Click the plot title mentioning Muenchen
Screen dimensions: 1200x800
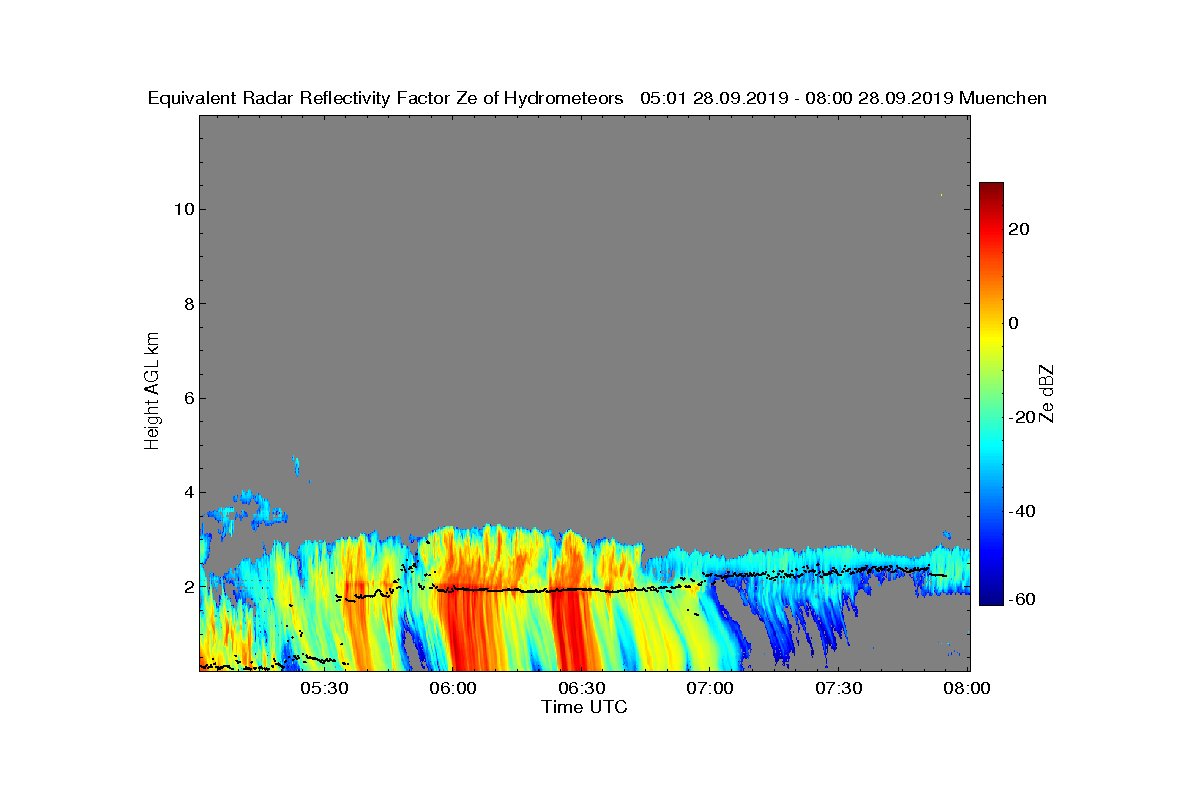point(597,98)
